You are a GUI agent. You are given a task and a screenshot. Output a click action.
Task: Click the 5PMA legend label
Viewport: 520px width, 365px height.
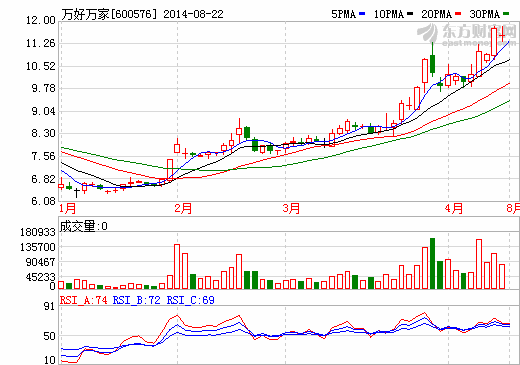343,14
